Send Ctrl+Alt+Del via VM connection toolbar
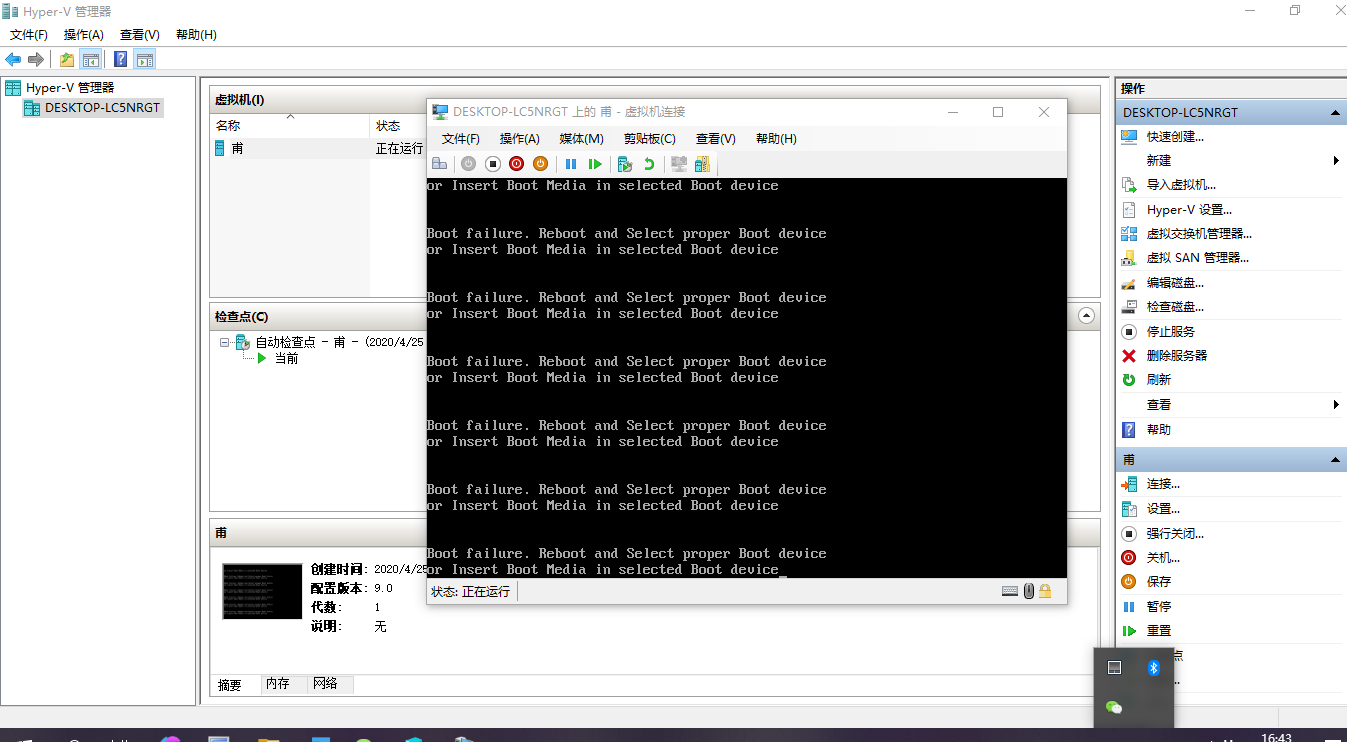 (x=439, y=164)
